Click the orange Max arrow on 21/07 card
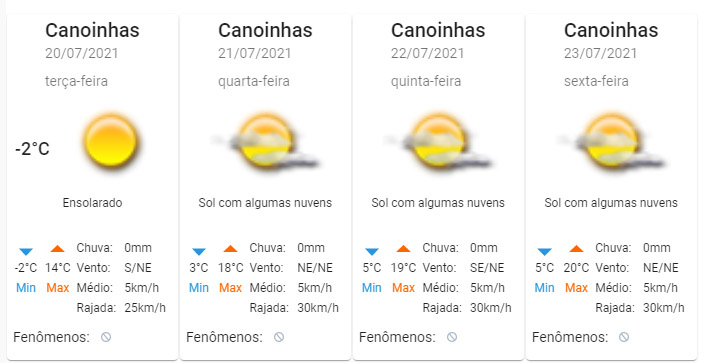 click(230, 248)
